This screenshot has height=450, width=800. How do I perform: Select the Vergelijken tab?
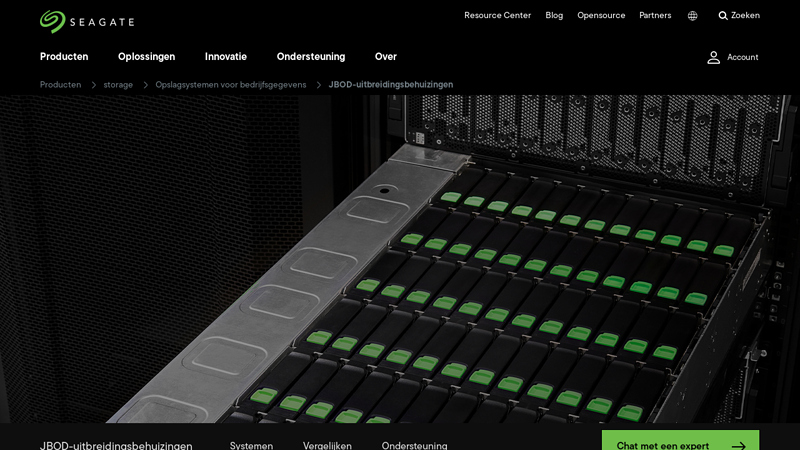tap(327, 445)
